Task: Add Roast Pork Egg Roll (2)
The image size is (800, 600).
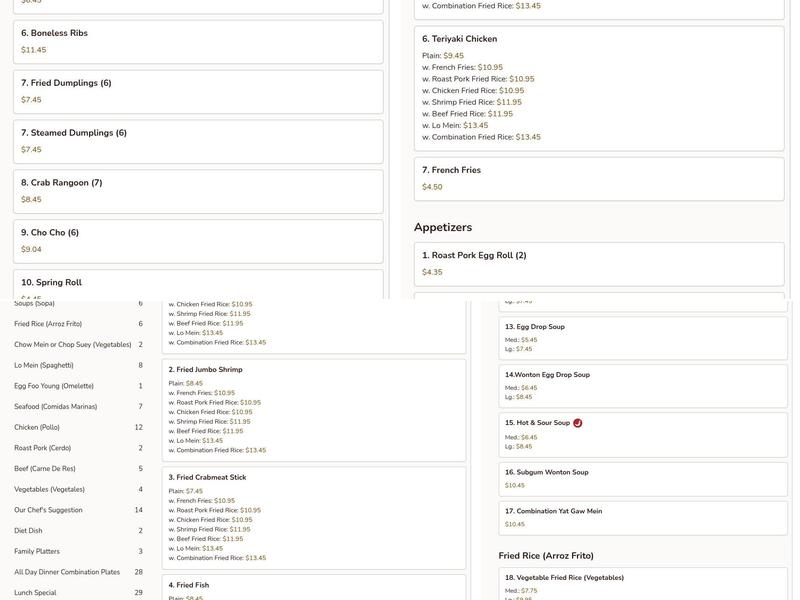Action: point(599,263)
